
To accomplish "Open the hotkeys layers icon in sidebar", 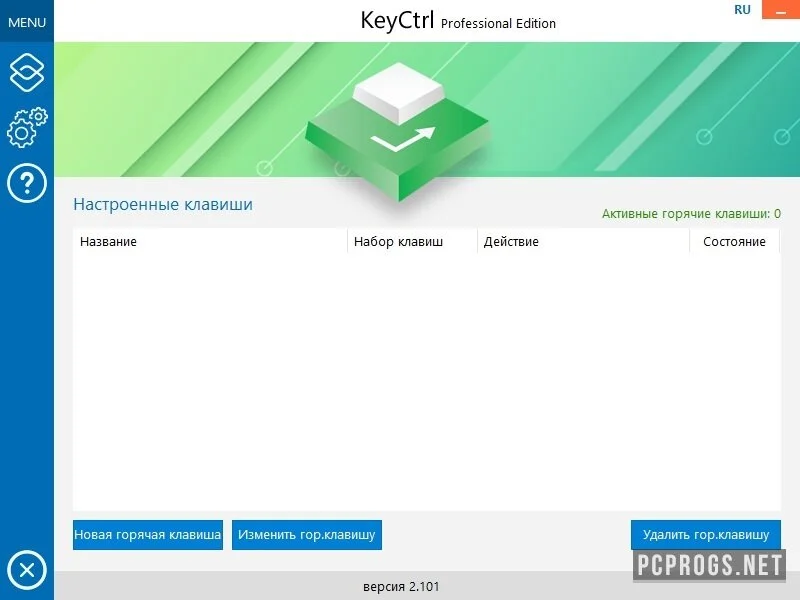I will [x=27, y=72].
